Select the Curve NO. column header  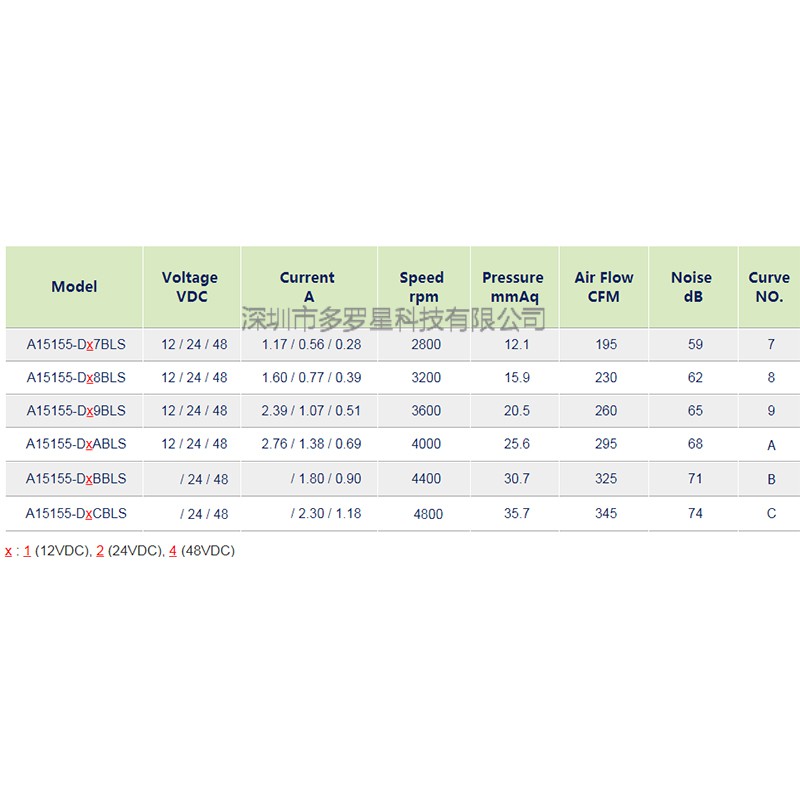tap(768, 287)
